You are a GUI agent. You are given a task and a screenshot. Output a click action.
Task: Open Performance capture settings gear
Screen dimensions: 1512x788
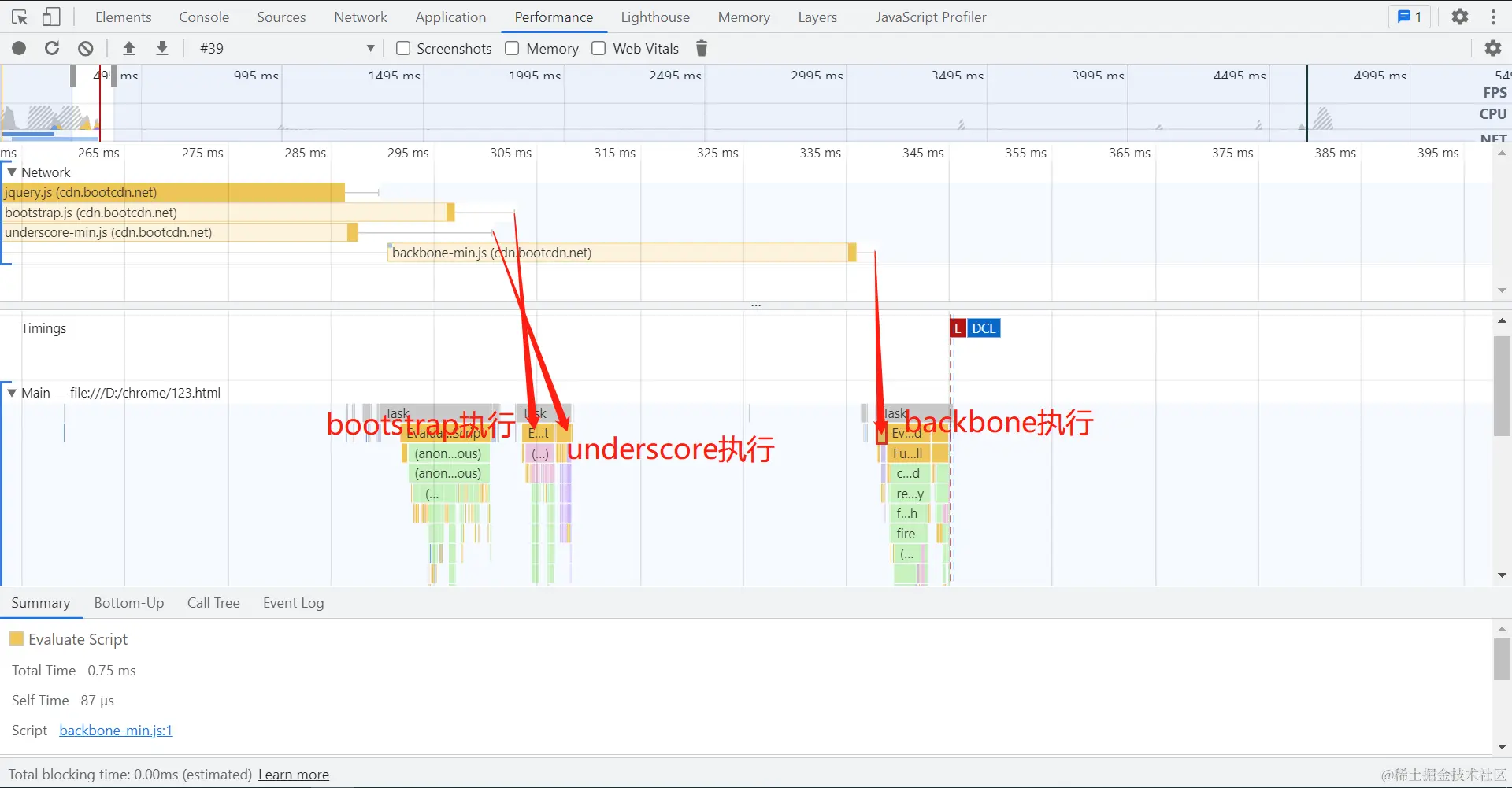pos(1493,48)
